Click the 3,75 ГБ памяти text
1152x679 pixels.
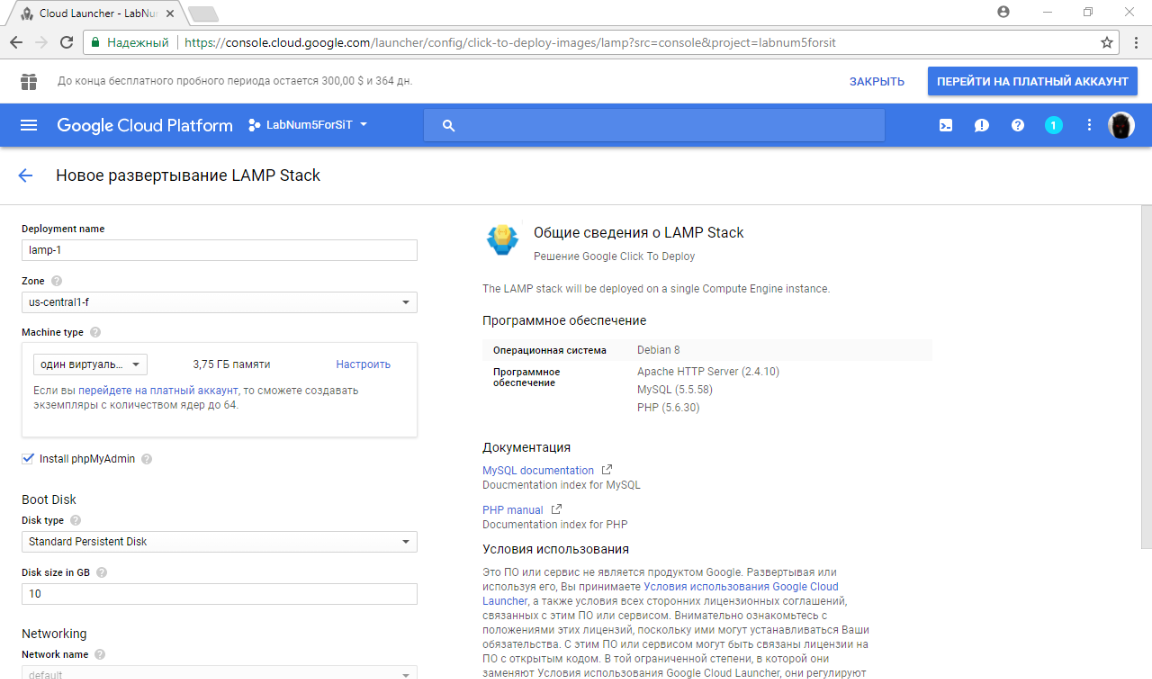pyautogui.click(x=231, y=364)
